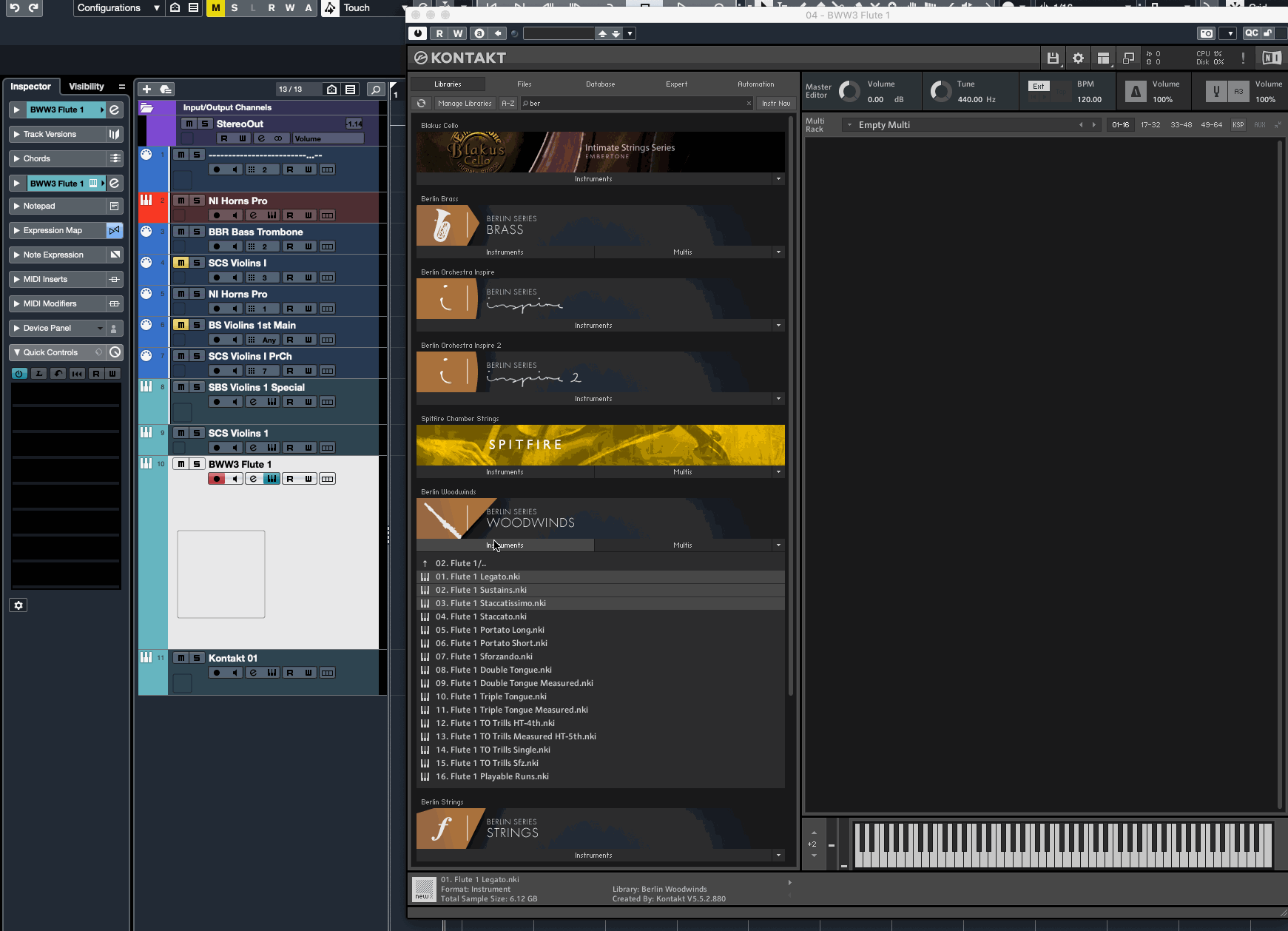The image size is (1288, 931).
Task: Expand the Device Panel section
Action: pos(17,328)
